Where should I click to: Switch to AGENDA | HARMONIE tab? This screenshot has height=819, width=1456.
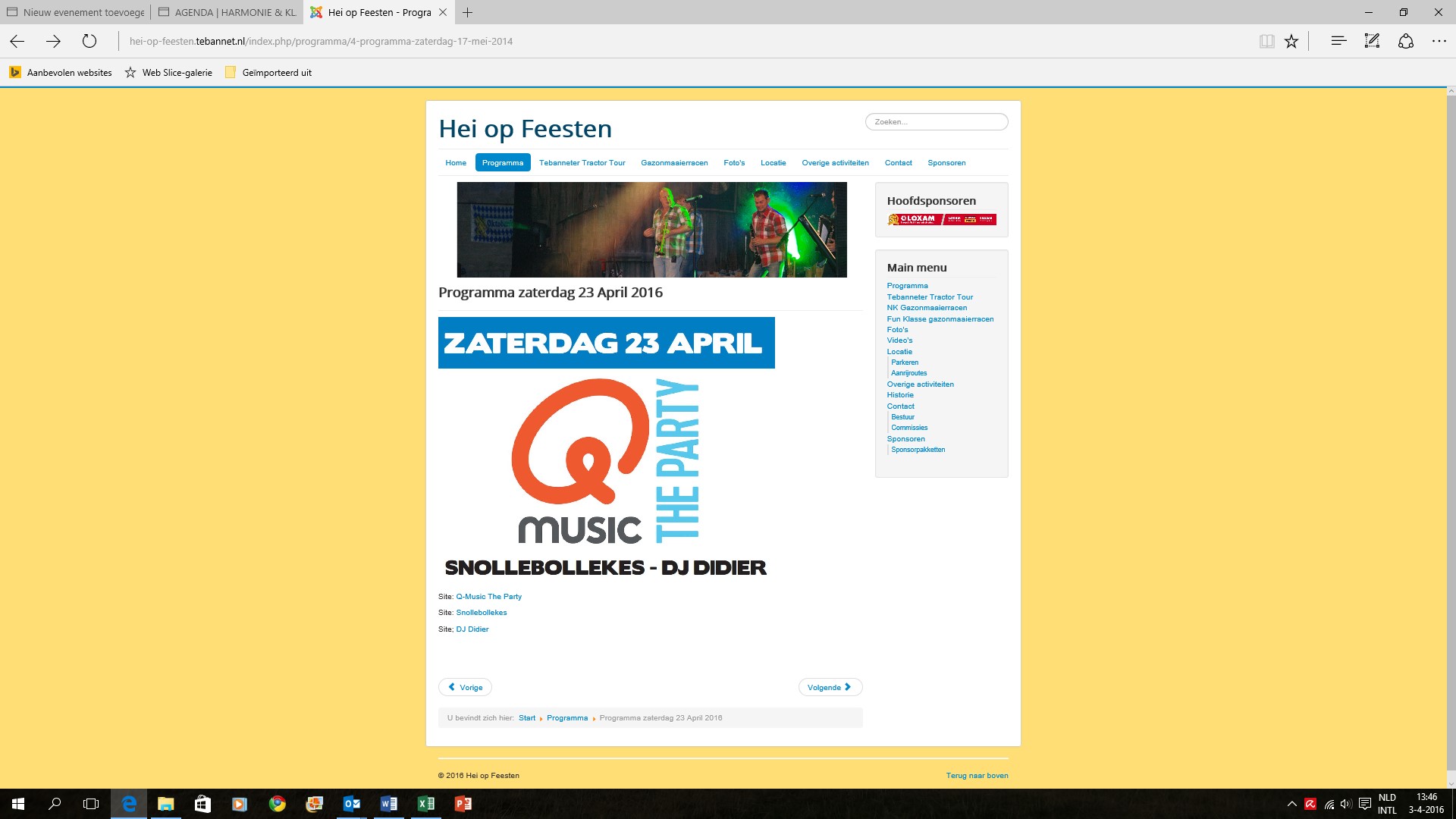(x=227, y=12)
